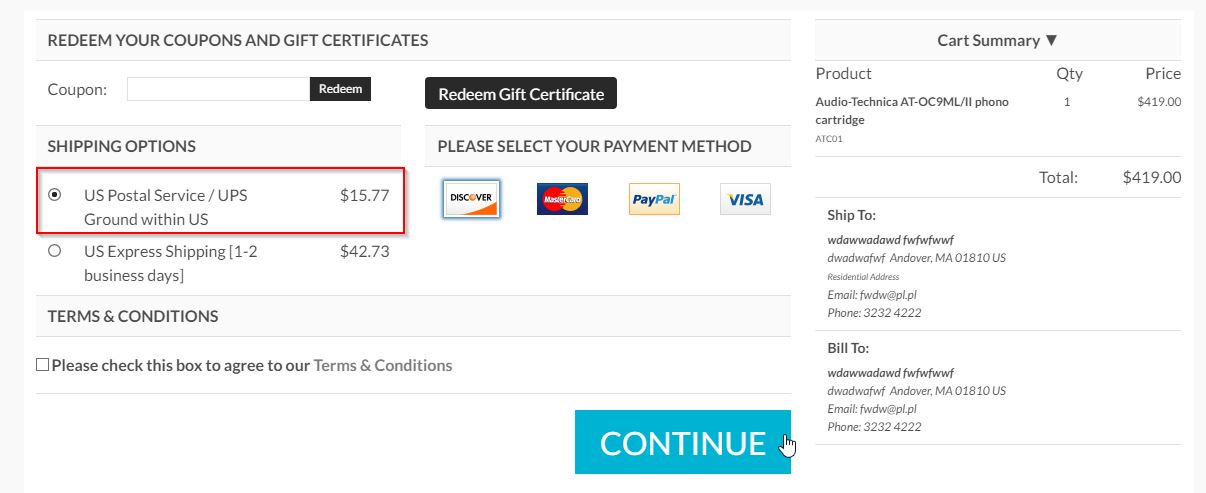Click the cart Total amount $419.00
This screenshot has height=493, width=1206.
(1151, 178)
